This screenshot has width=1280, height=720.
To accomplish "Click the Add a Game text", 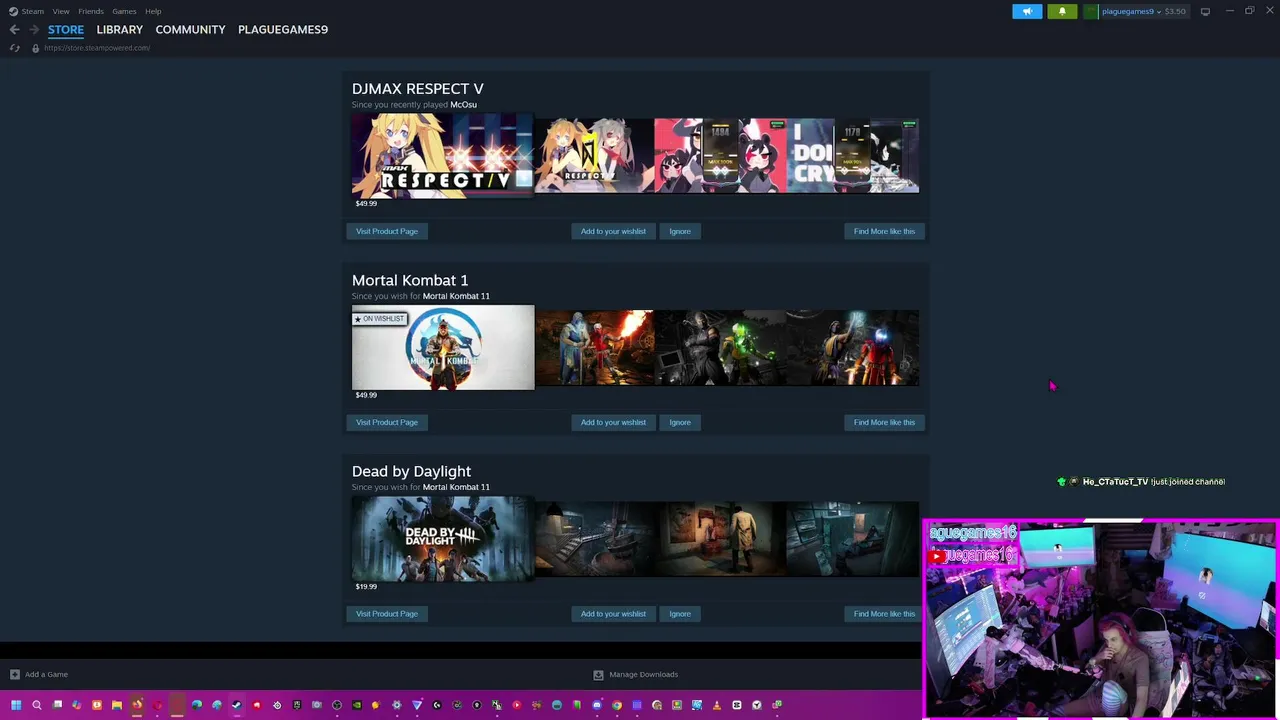I will [46, 674].
